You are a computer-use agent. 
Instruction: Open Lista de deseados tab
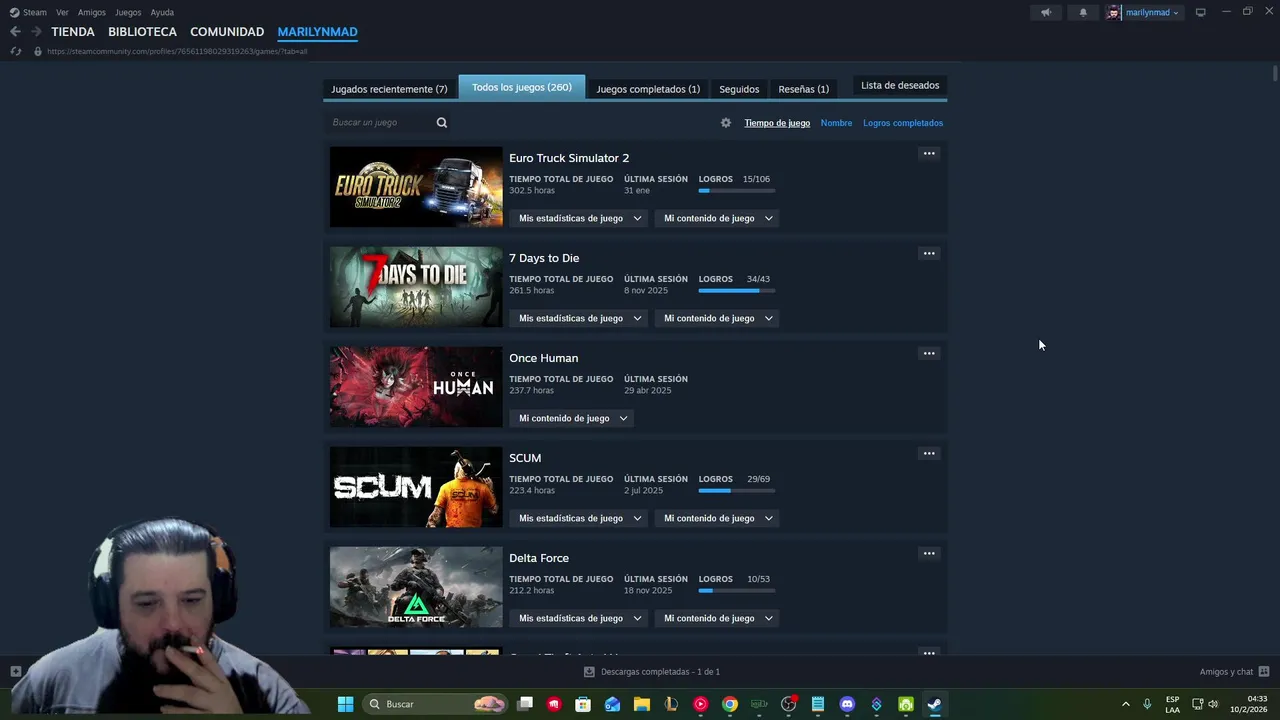point(900,85)
